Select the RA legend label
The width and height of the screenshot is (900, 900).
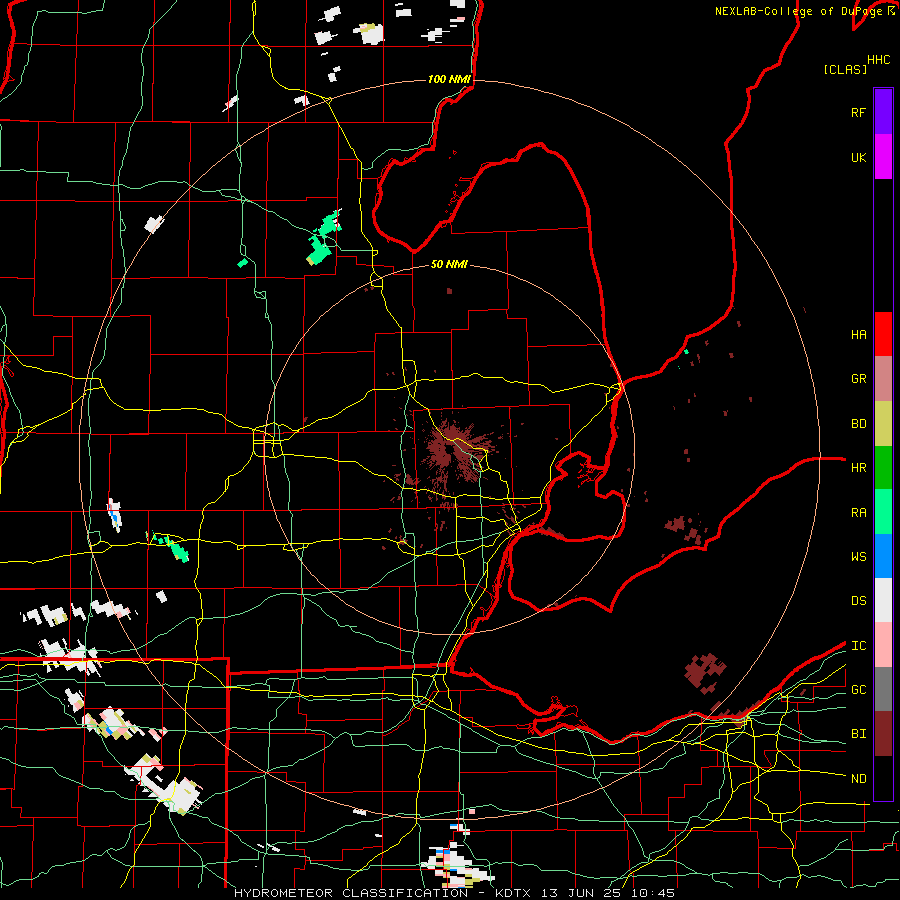(x=858, y=513)
